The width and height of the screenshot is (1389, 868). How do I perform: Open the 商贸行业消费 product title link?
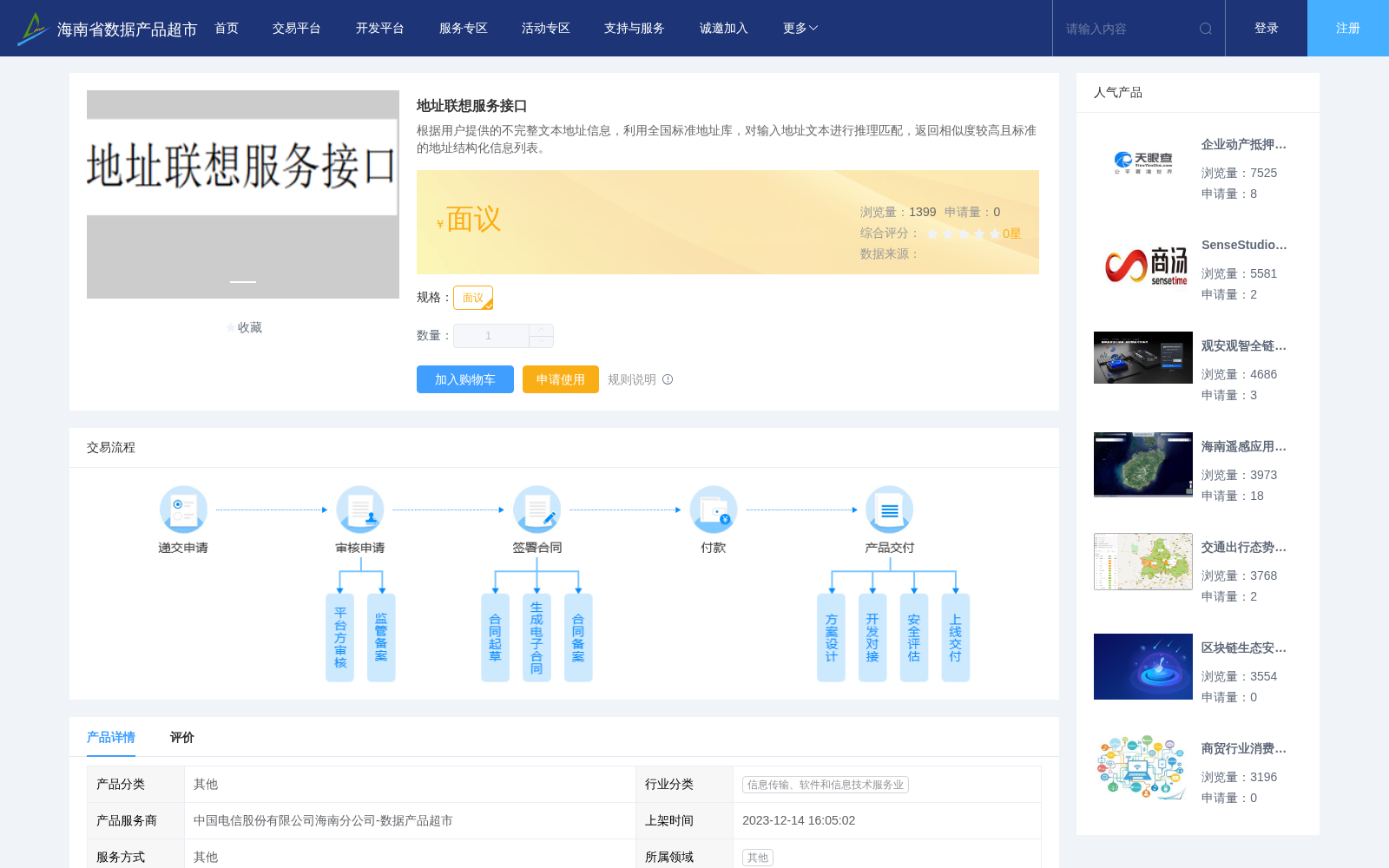pos(1244,749)
